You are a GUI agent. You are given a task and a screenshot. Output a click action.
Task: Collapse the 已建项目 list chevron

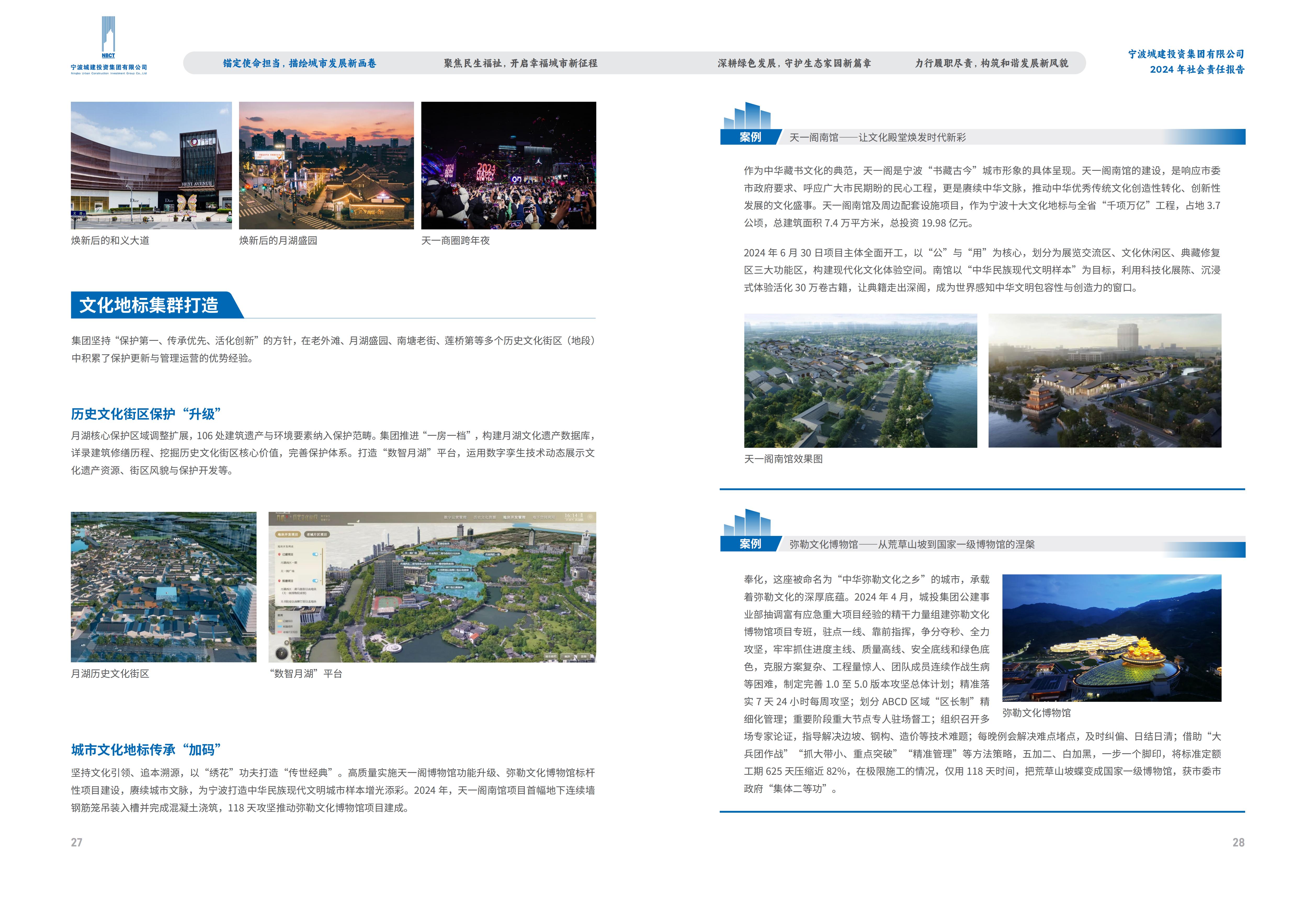coord(321,554)
